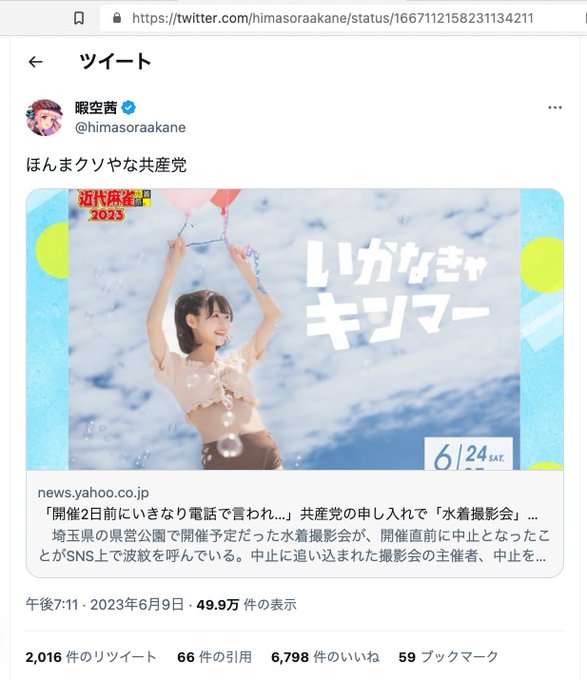Image resolution: width=587 pixels, height=680 pixels.
Task: View the 6,798 件のいいね likes list
Action: (325, 657)
